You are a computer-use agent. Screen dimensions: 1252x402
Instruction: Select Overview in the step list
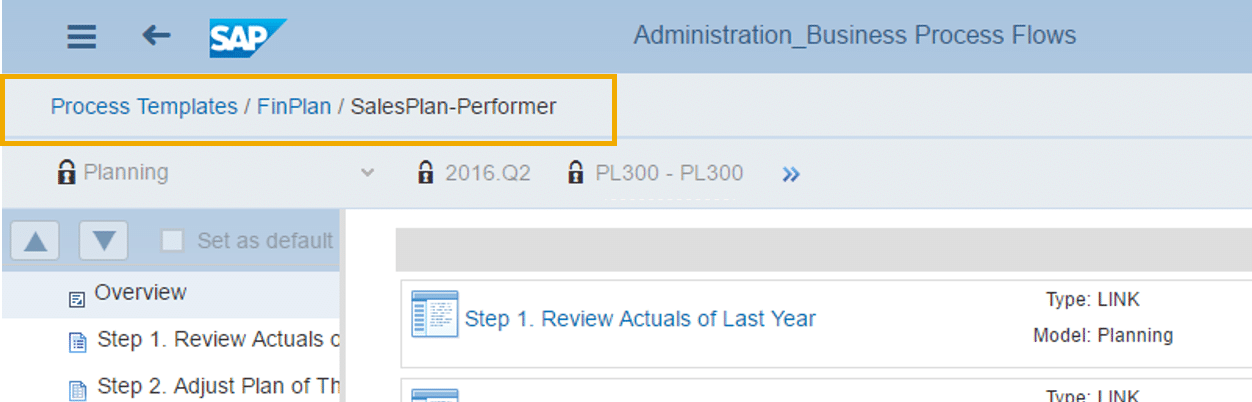(140, 293)
